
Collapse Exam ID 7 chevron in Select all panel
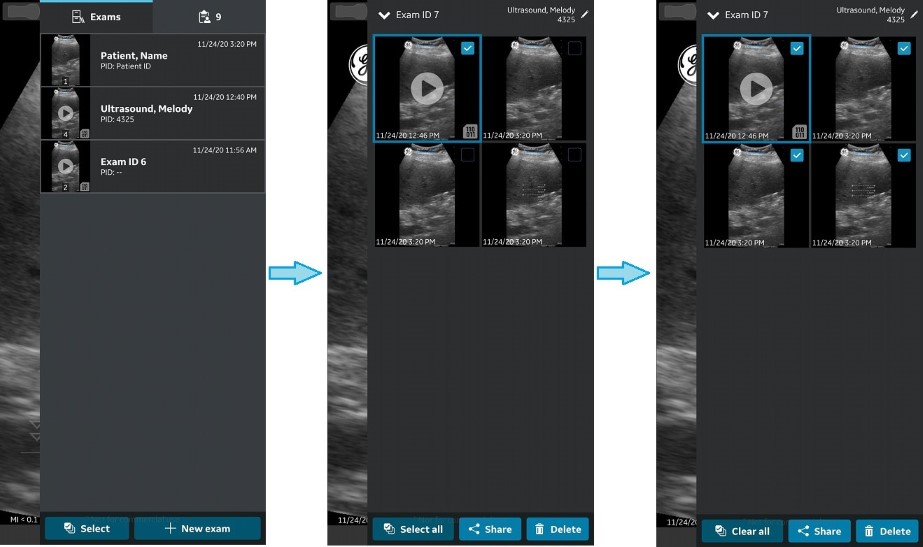pos(383,16)
